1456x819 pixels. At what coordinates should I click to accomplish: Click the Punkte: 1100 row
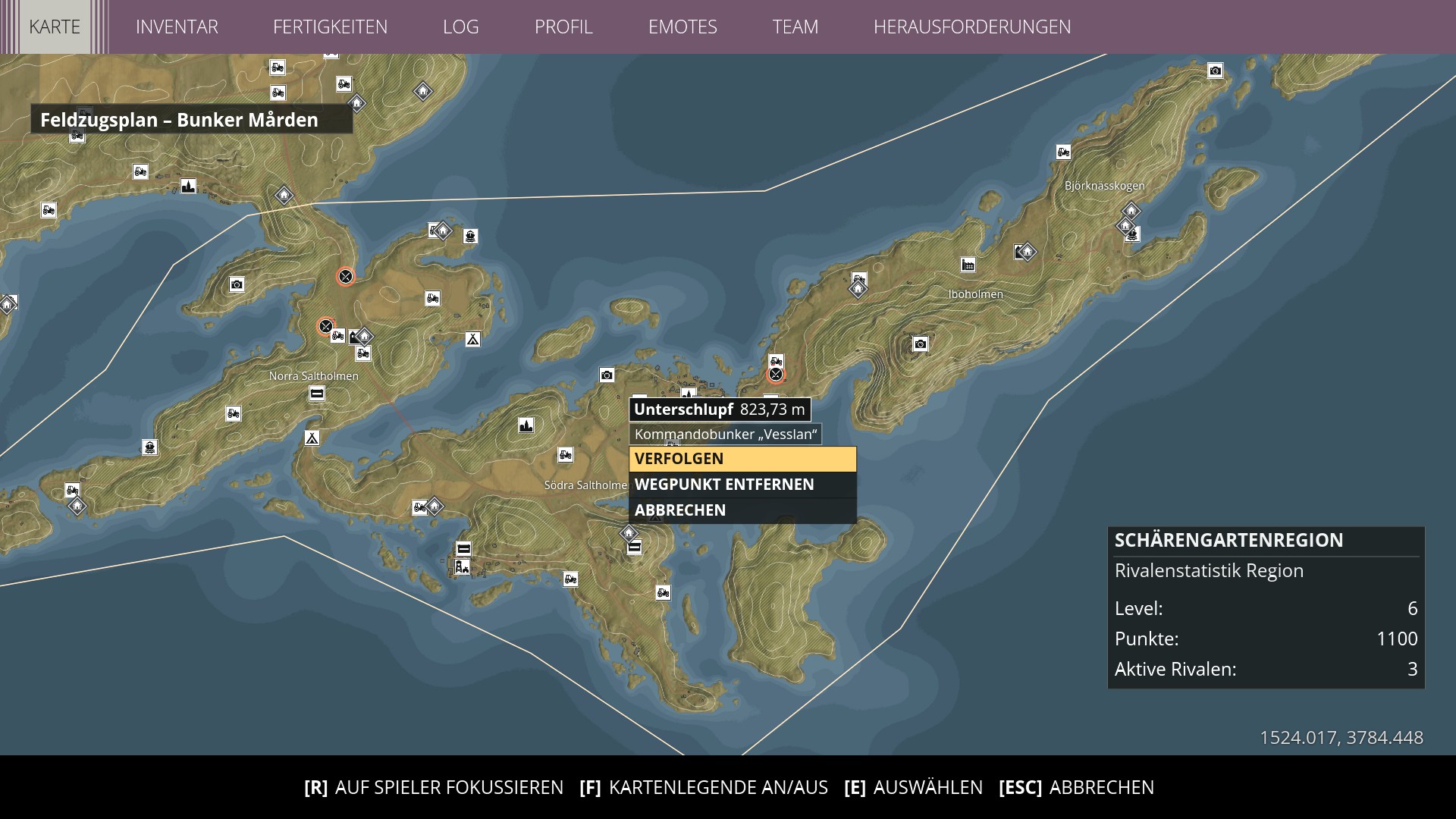[1266, 639]
